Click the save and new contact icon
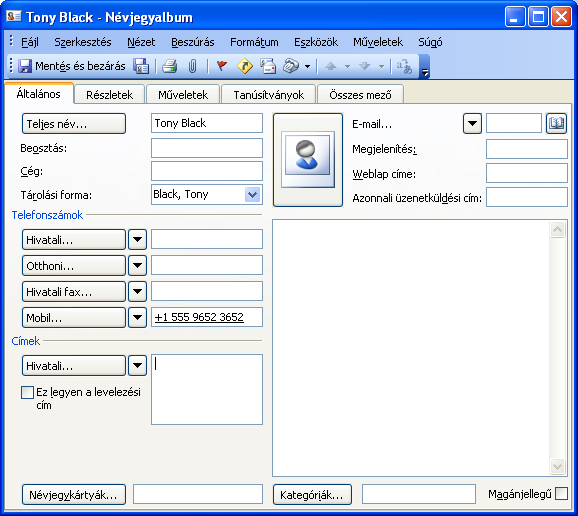This screenshot has width=578, height=516. (x=141, y=66)
